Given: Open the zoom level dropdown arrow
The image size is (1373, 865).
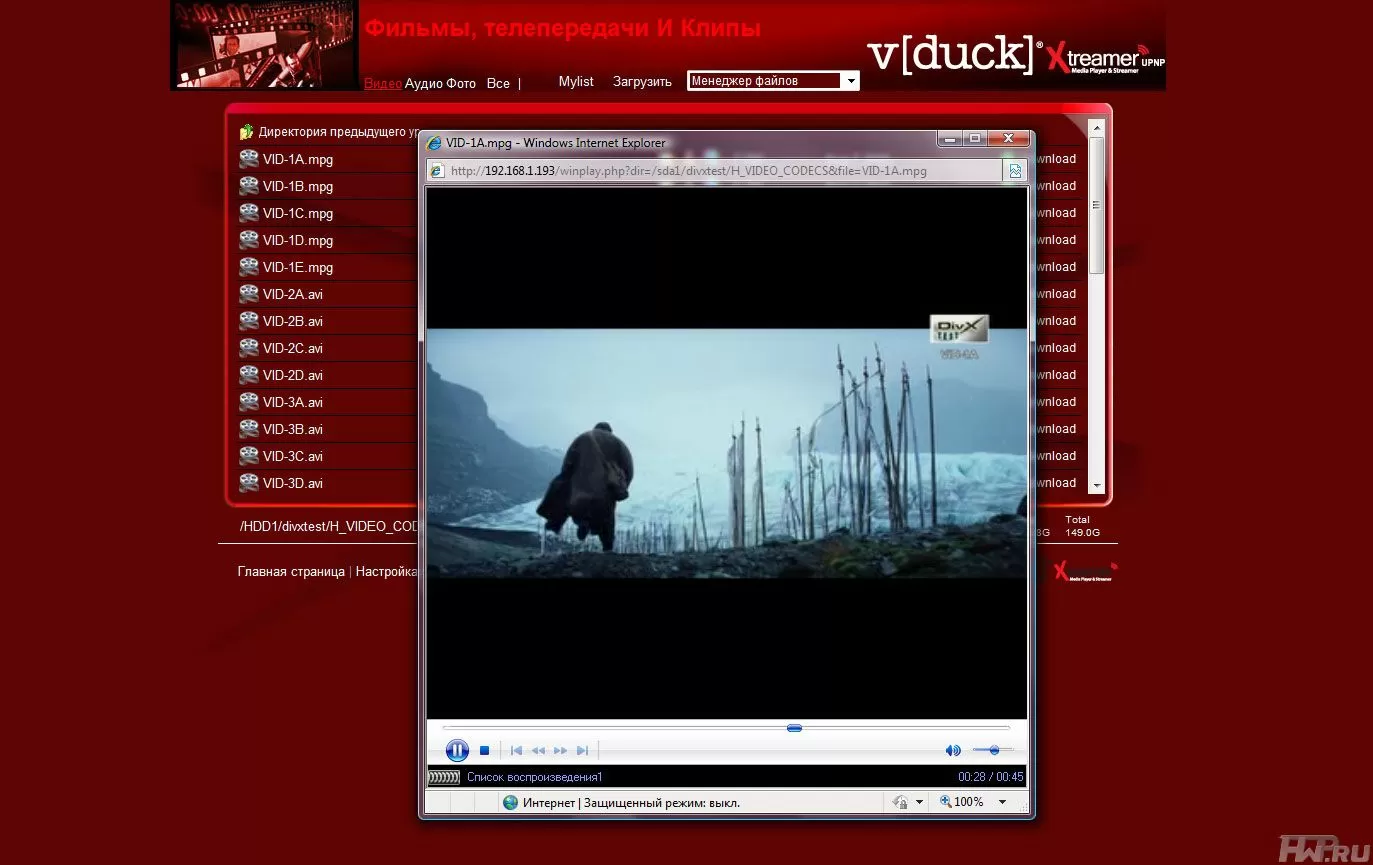Looking at the screenshot, I should tap(1002, 802).
